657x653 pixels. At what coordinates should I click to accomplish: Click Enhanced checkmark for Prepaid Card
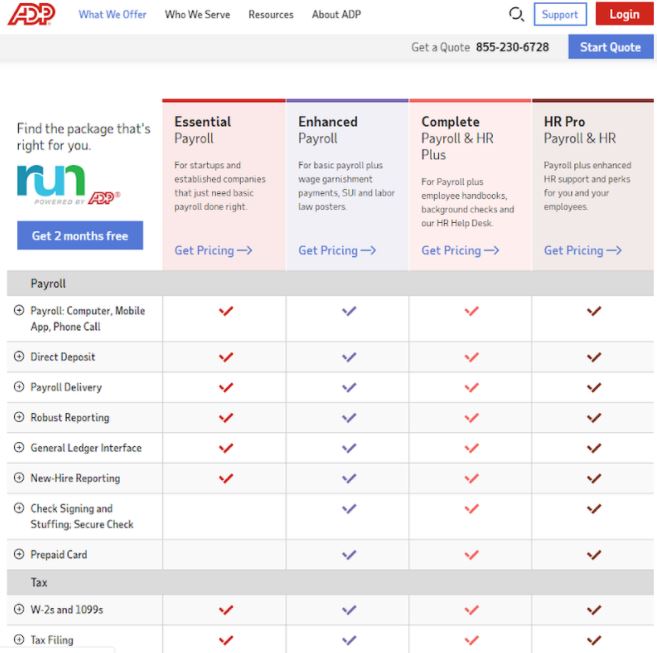point(349,555)
